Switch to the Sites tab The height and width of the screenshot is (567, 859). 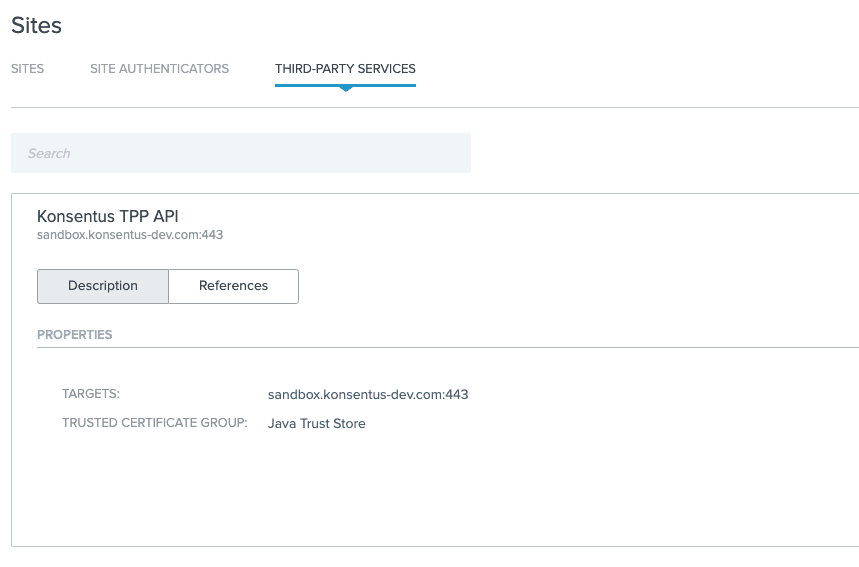point(27,69)
